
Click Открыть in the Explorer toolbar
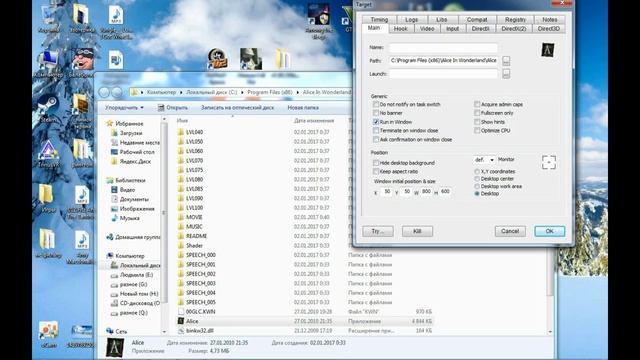click(173, 108)
